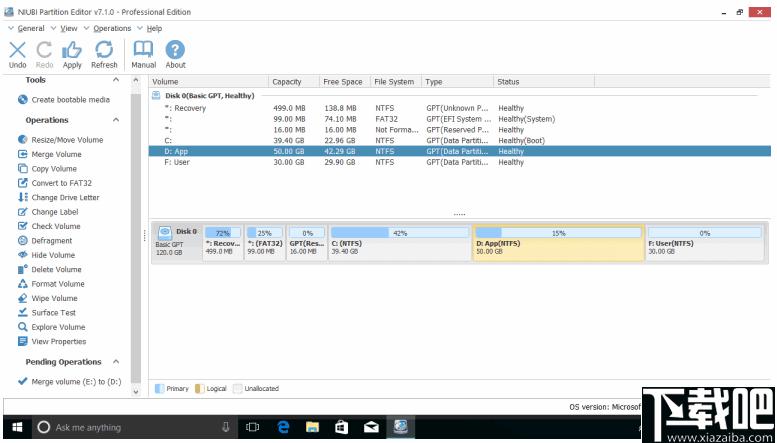
Task: Sort by the File System column header
Action: coord(396,82)
